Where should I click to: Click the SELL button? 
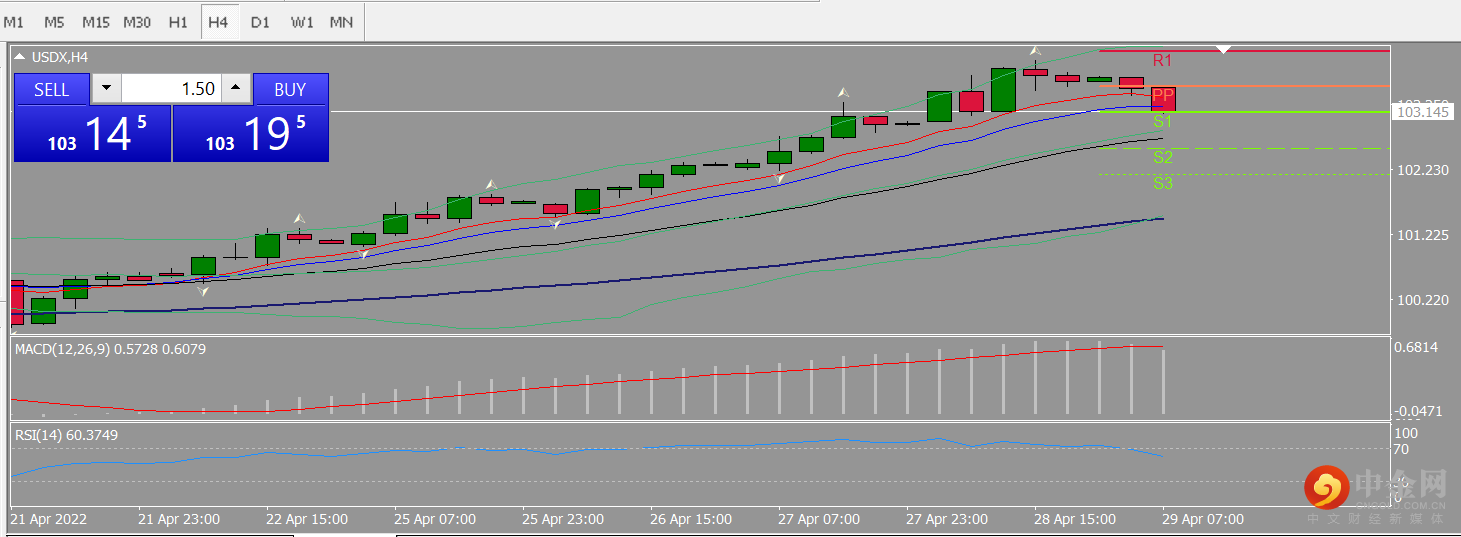click(52, 89)
